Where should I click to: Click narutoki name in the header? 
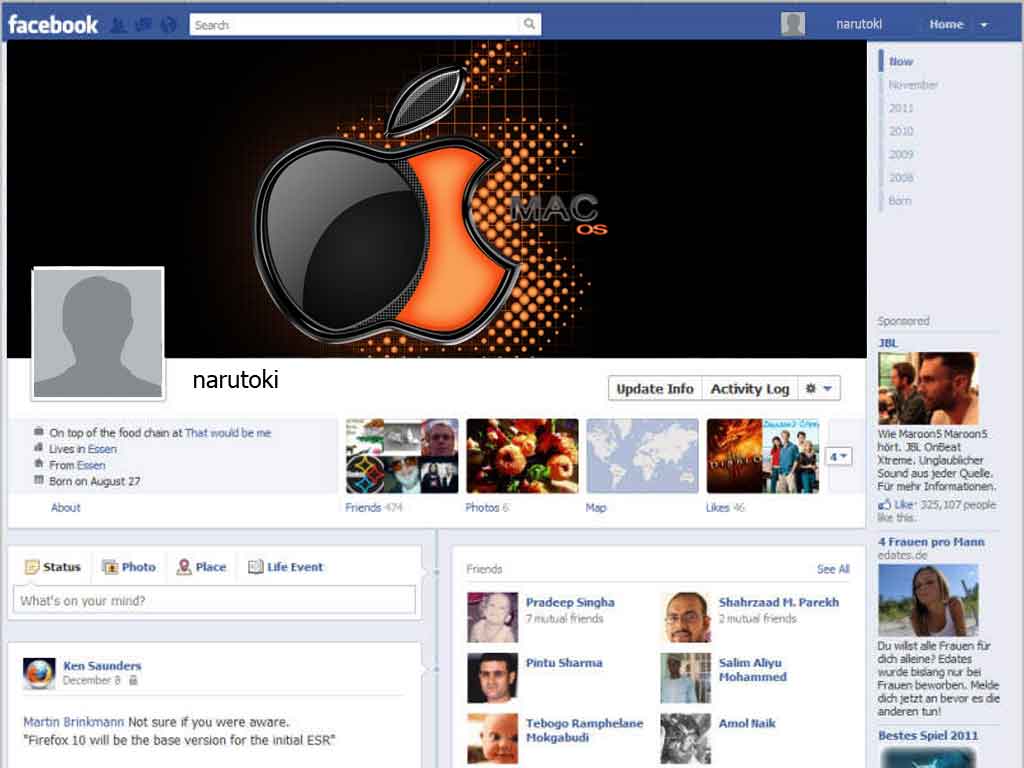point(859,24)
